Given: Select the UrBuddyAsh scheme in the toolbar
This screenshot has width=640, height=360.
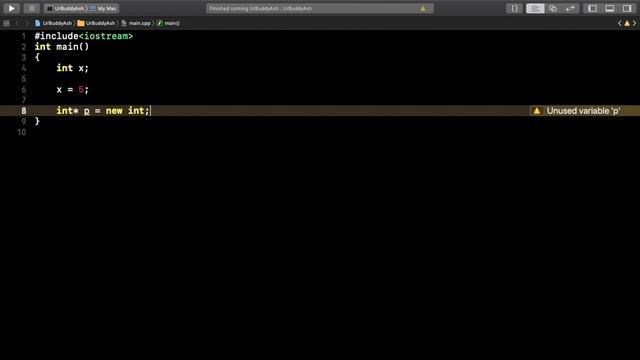Looking at the screenshot, I should 65,8.
